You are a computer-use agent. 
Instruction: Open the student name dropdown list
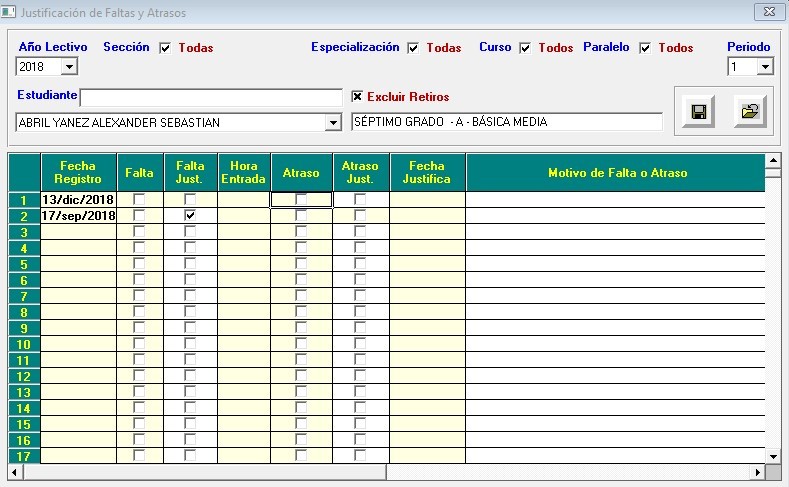[x=333, y=122]
